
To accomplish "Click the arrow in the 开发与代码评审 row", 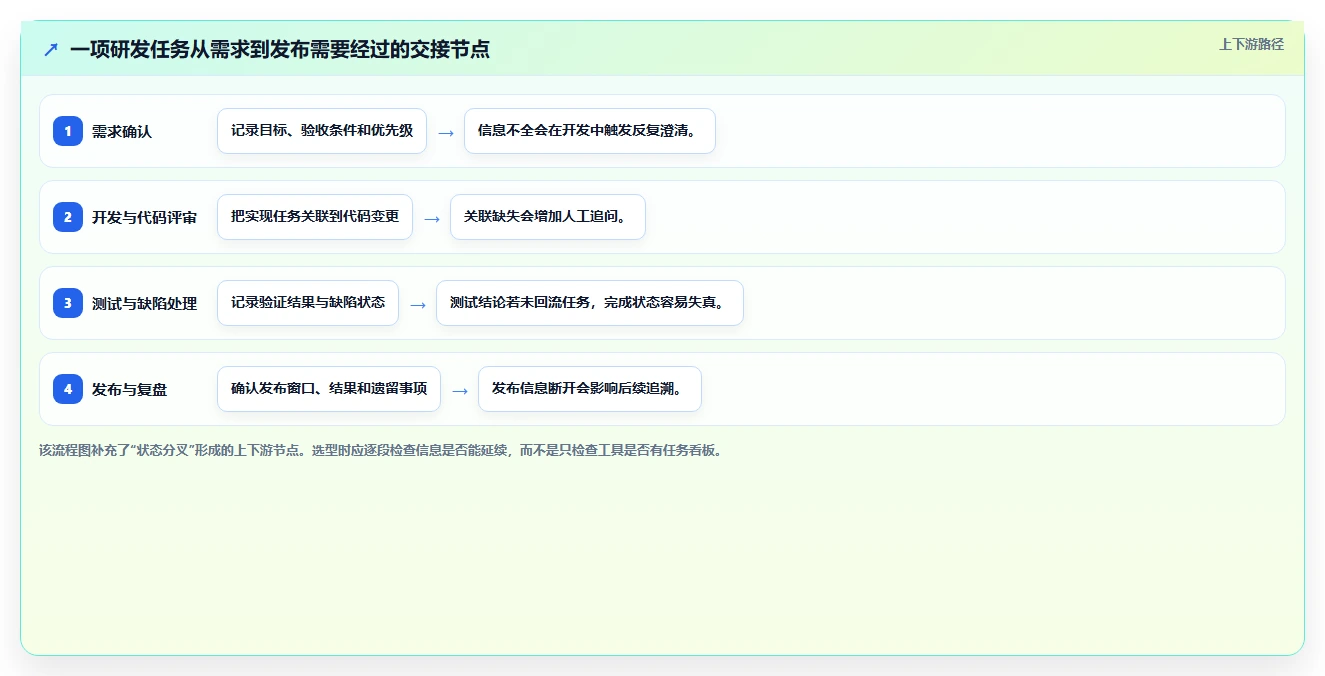I will tap(432, 218).
